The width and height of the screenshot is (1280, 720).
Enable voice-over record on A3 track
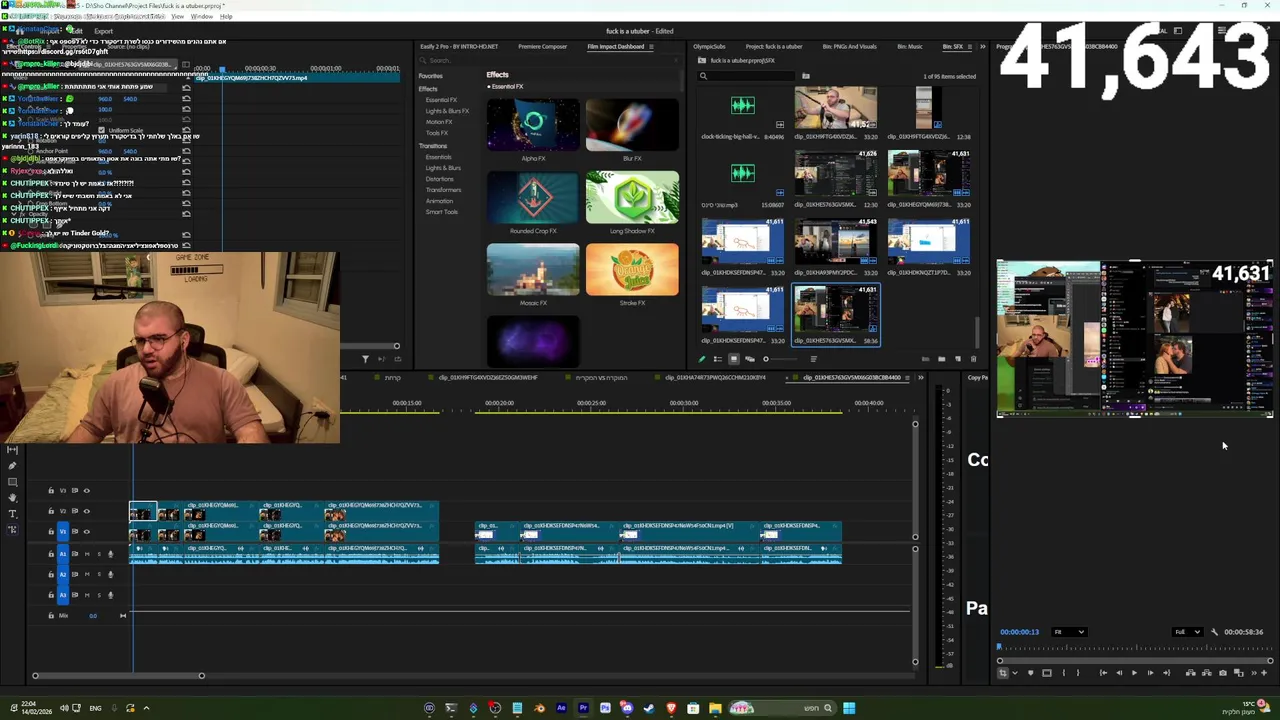click(111, 595)
